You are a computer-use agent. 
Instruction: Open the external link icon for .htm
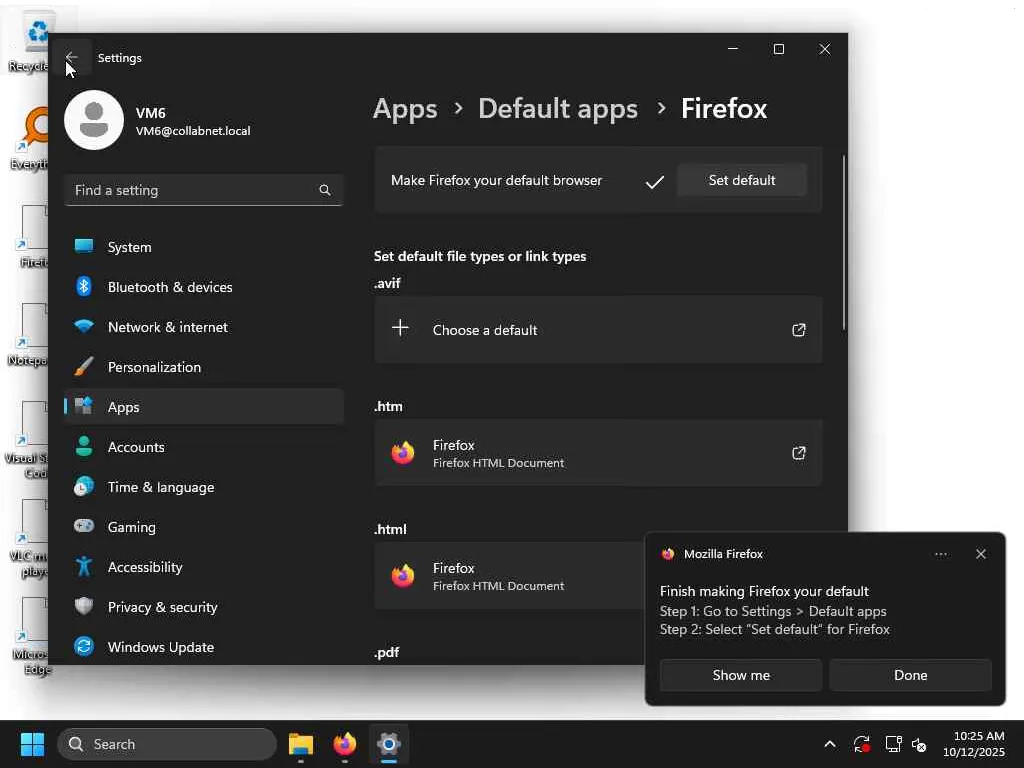tap(798, 453)
